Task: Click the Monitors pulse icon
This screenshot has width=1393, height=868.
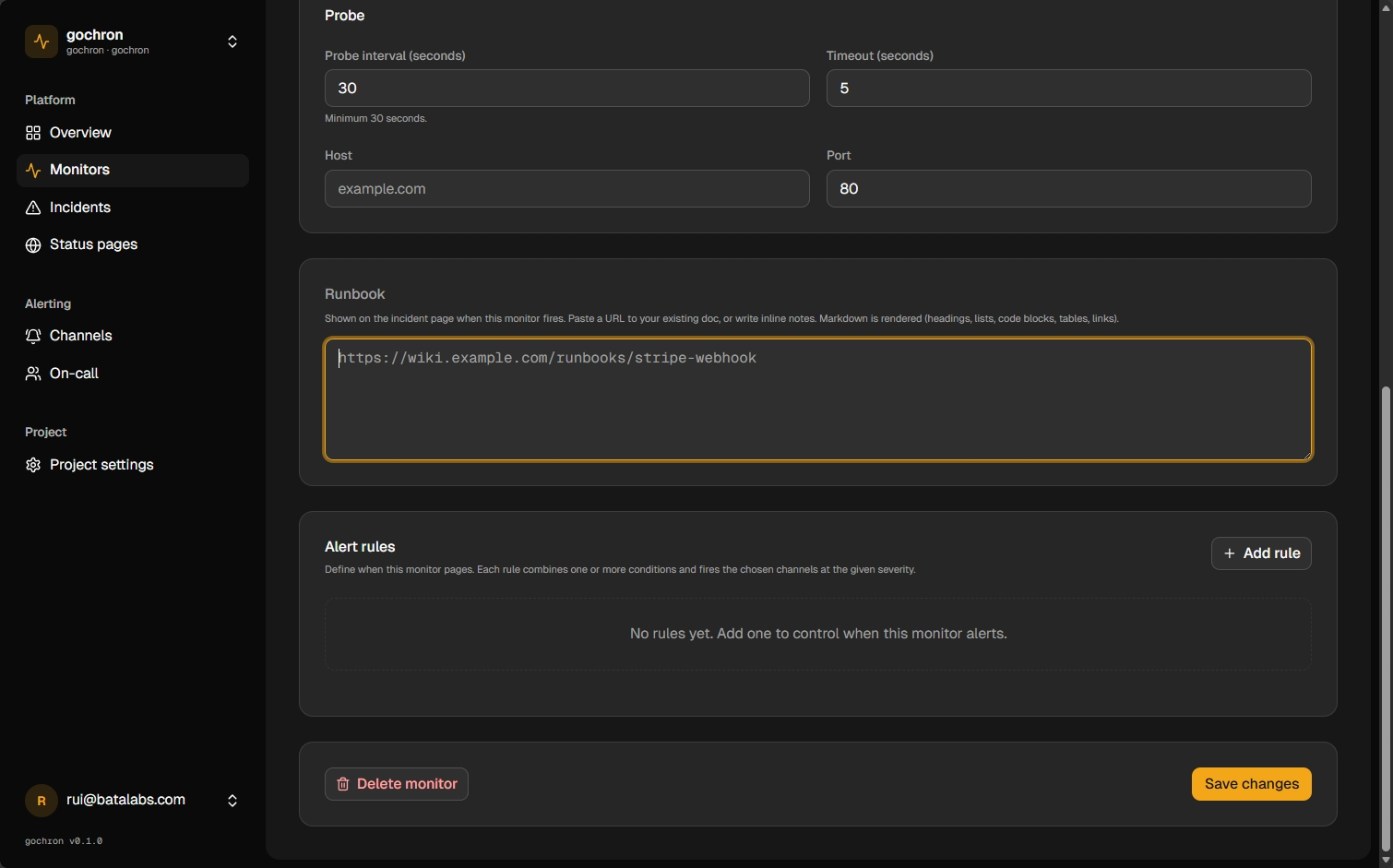Action: [x=33, y=170]
